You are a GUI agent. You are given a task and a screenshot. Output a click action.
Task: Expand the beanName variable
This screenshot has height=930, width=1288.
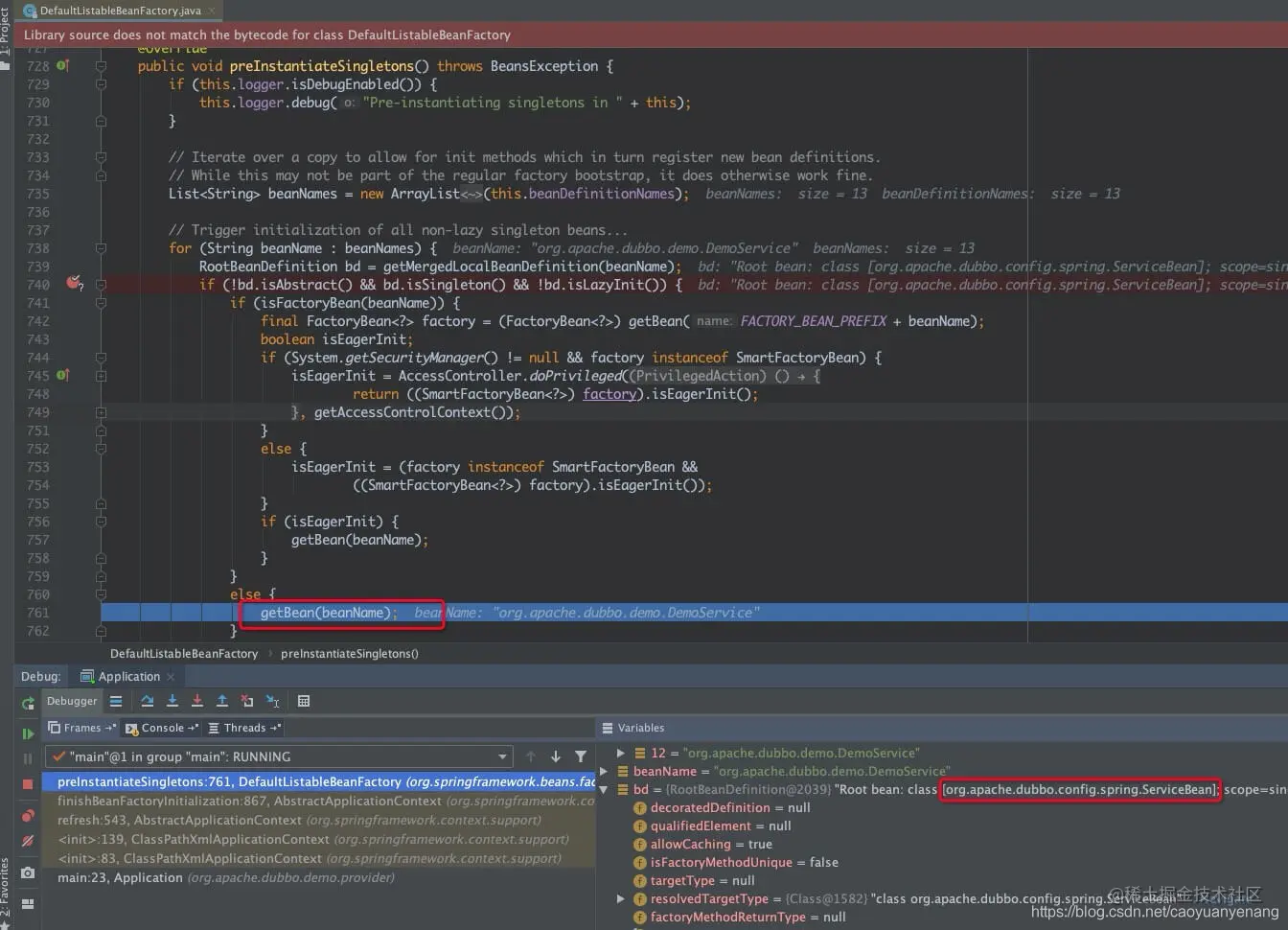pyautogui.click(x=604, y=772)
